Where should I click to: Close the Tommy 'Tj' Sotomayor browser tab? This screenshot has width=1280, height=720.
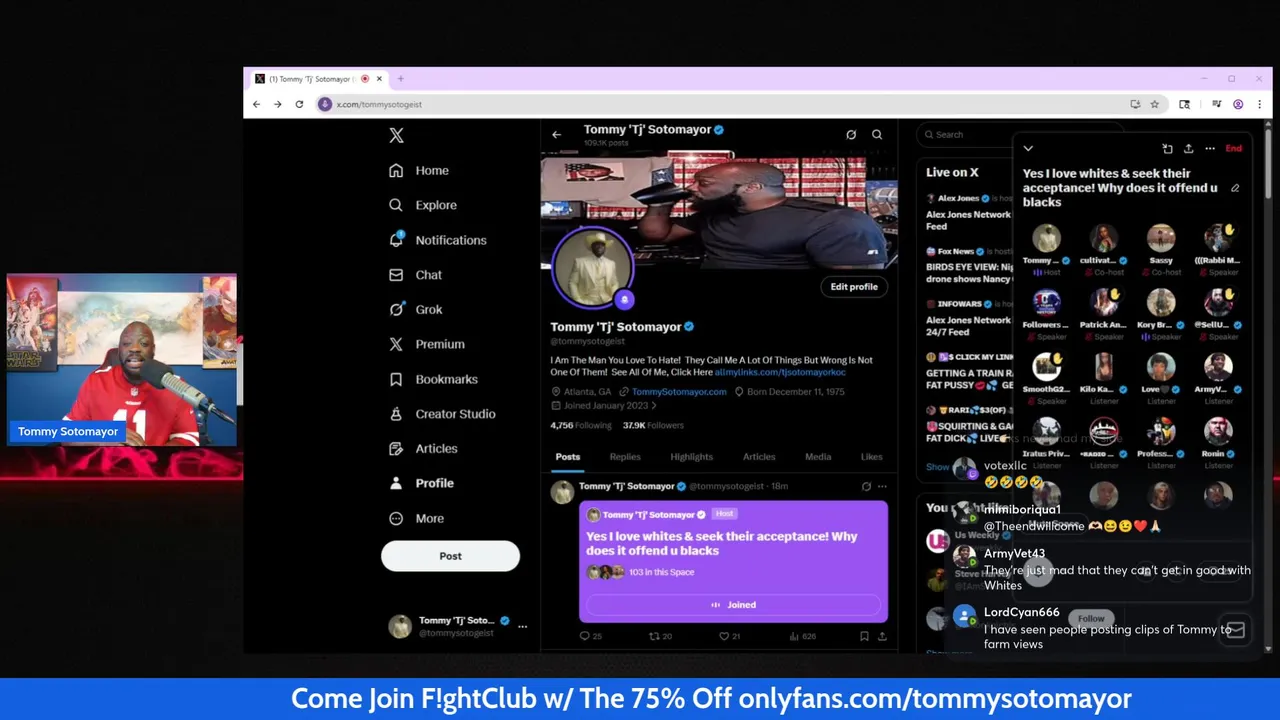click(379, 79)
